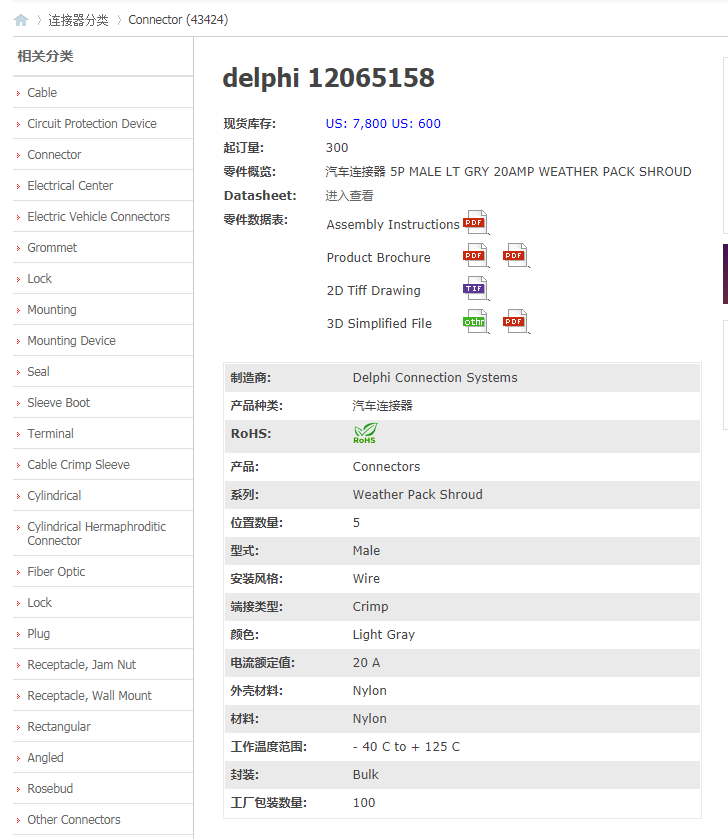The image size is (728, 839).
Task: Select the Sleeve Boot category
Action: [x=59, y=403]
